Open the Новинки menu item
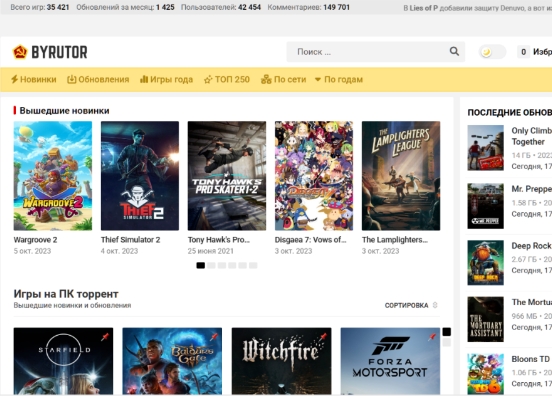This screenshot has width=552, height=398. click(x=34, y=80)
